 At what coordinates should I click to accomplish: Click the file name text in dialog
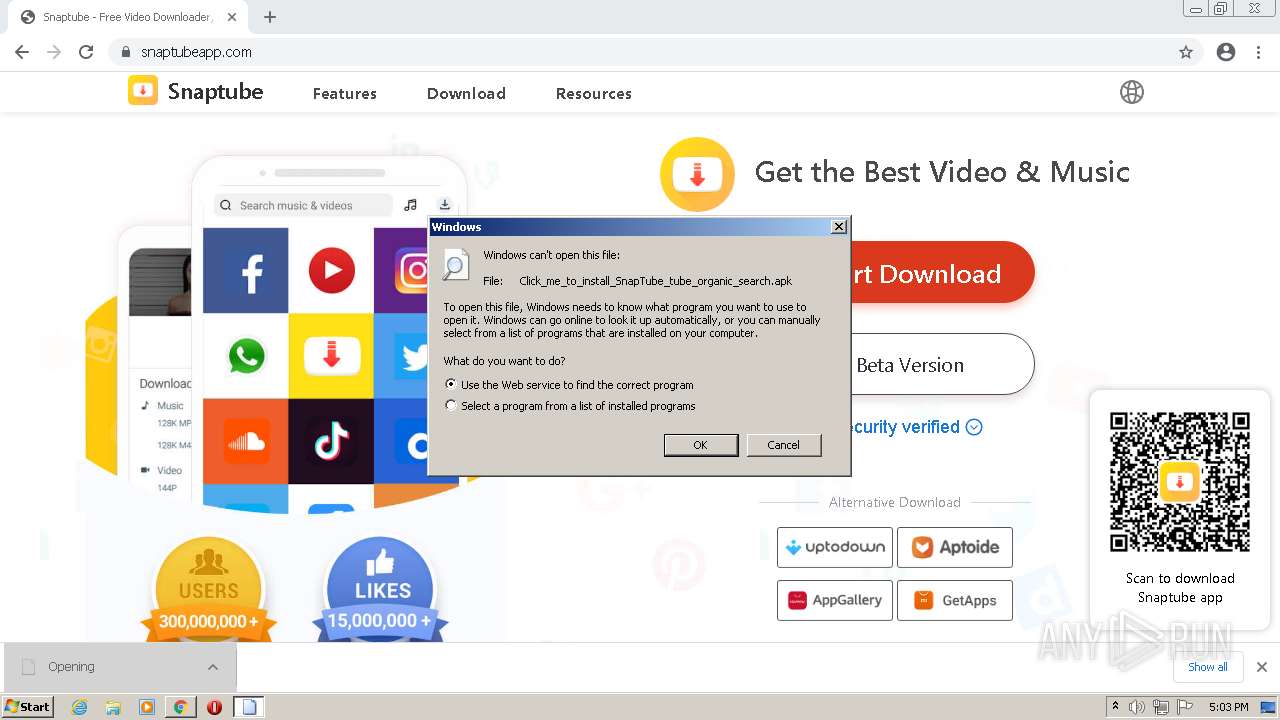[656, 281]
